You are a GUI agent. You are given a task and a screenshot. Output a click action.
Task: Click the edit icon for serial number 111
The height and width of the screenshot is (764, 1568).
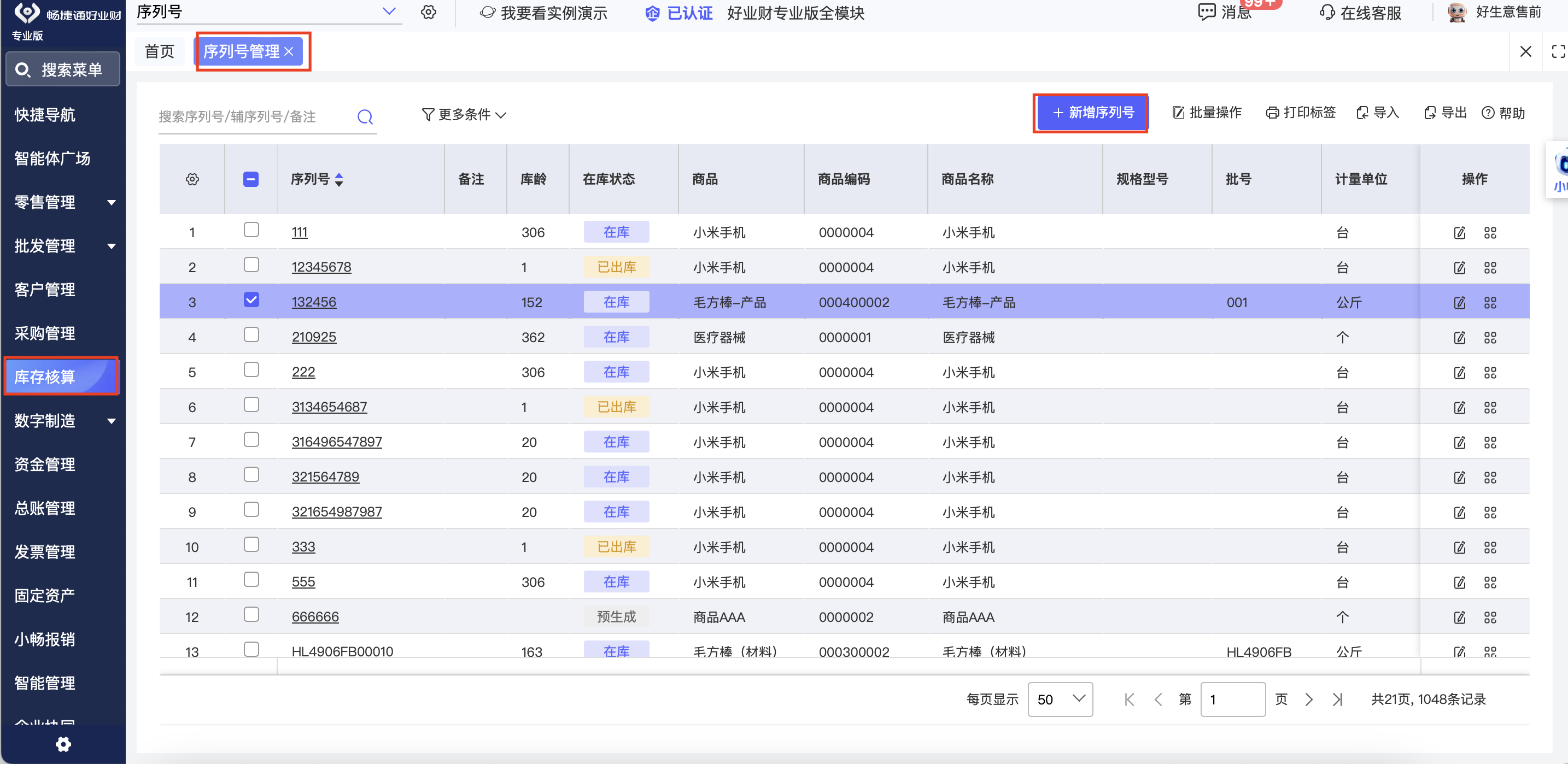point(1460,233)
